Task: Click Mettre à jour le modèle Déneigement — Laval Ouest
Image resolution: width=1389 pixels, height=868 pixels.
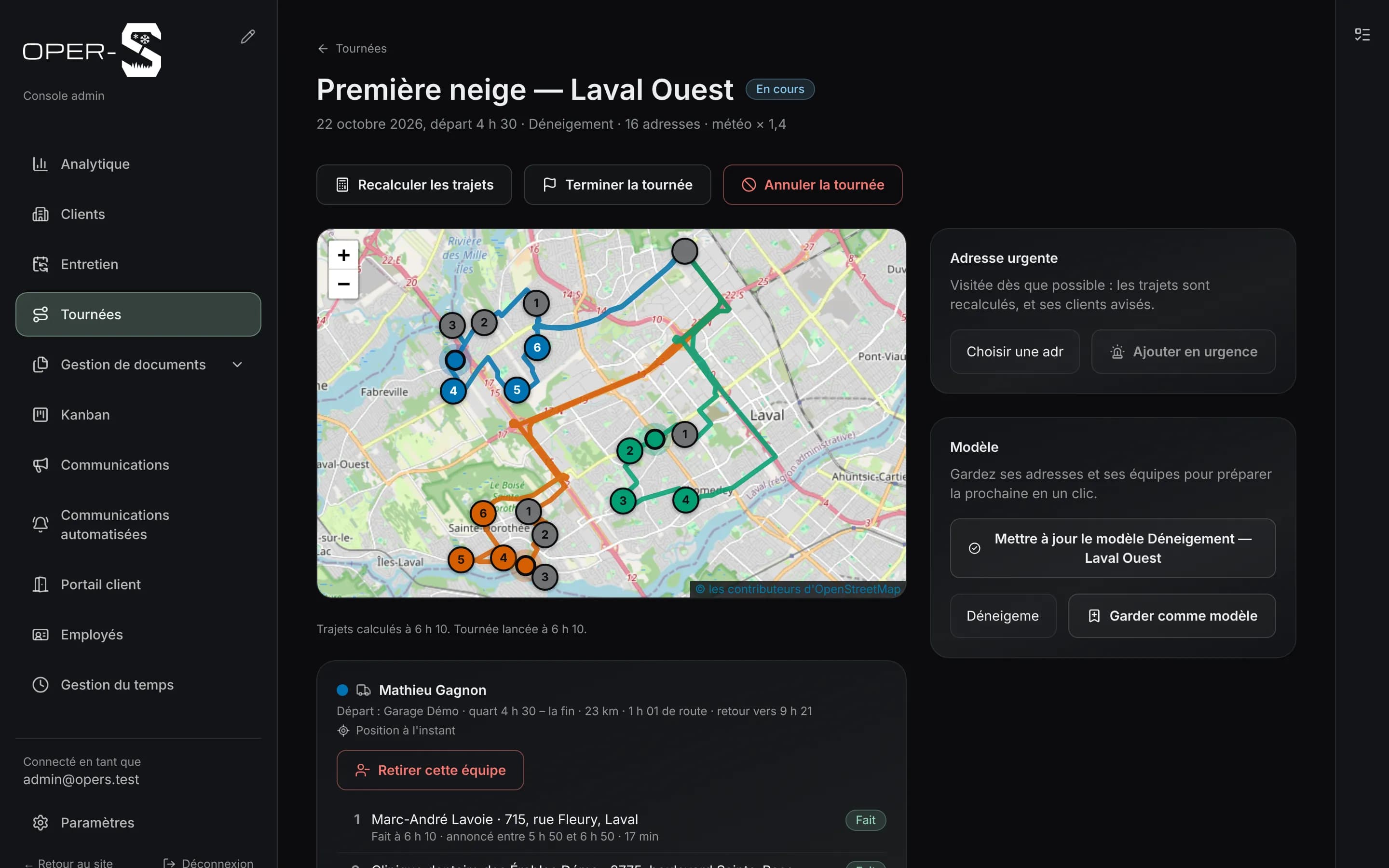Action: tap(1112, 548)
